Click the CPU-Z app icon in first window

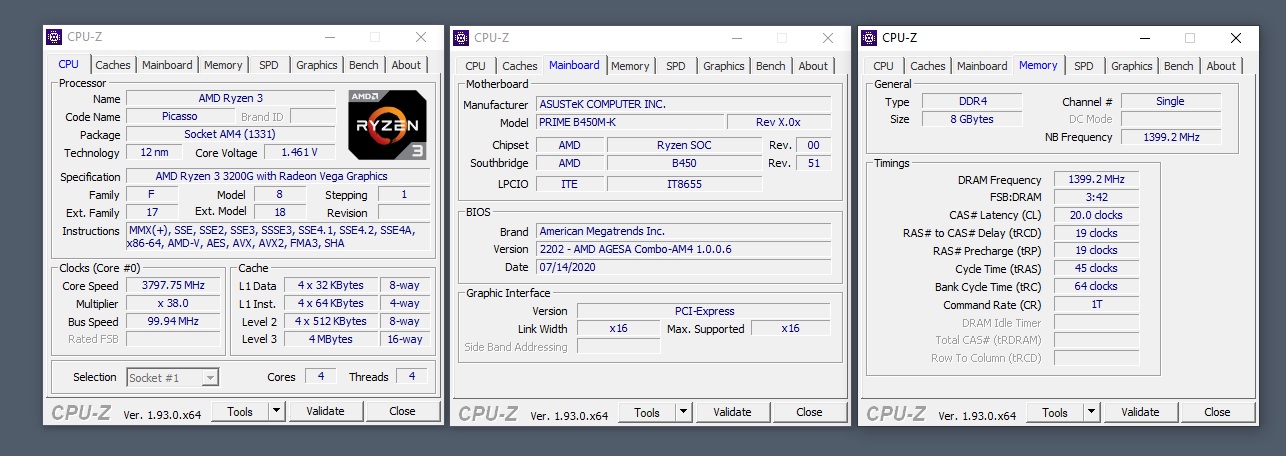coord(54,37)
